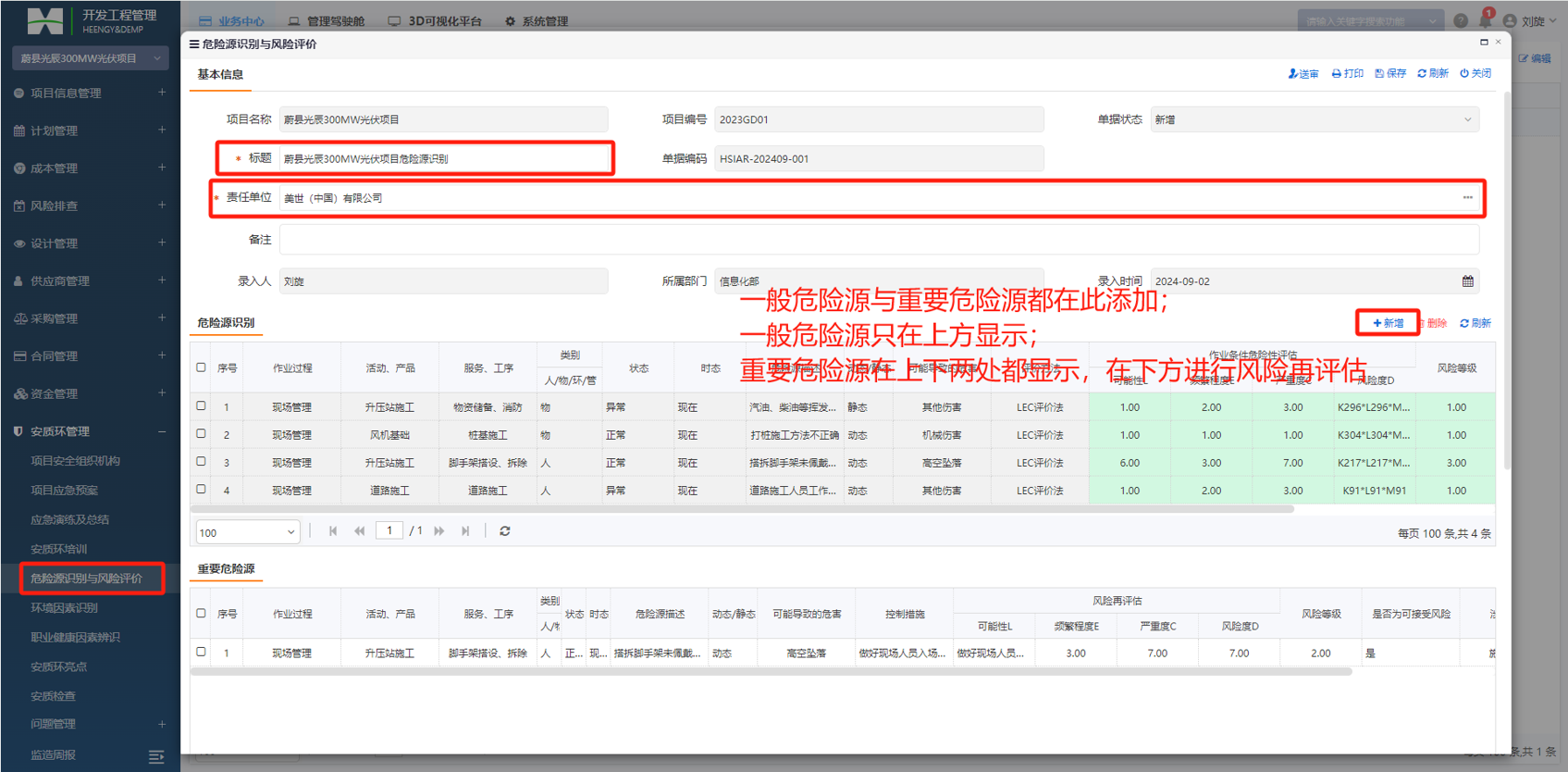Collapse 安质环管理 sidebar menu
This screenshot has height=772, width=1568.
click(x=90, y=431)
